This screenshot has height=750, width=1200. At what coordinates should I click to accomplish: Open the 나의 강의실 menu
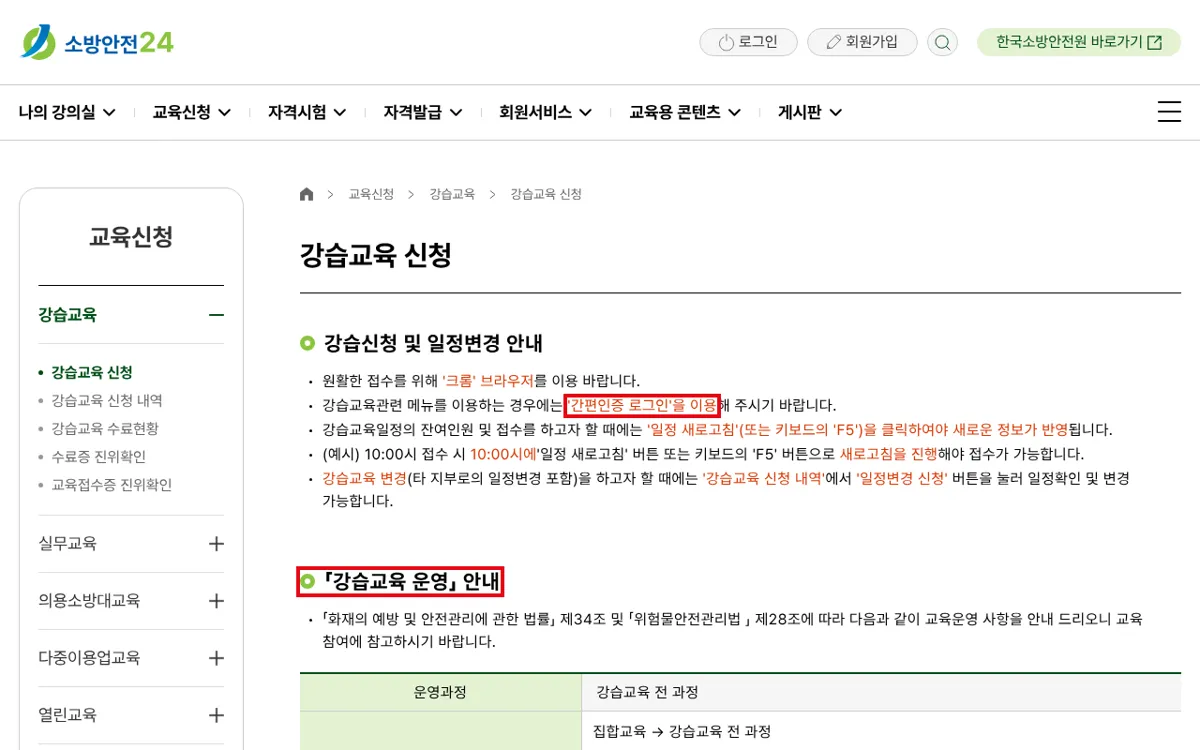(67, 112)
